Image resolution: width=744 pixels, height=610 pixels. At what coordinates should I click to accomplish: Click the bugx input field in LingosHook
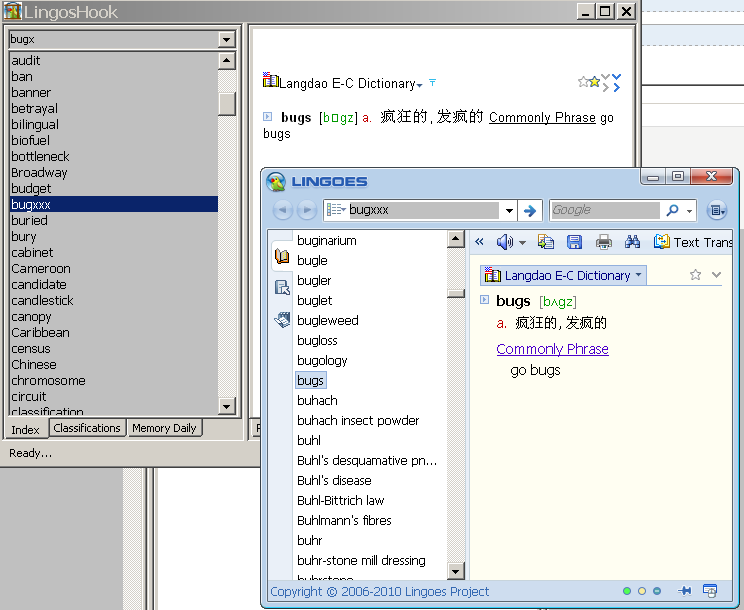[113, 39]
